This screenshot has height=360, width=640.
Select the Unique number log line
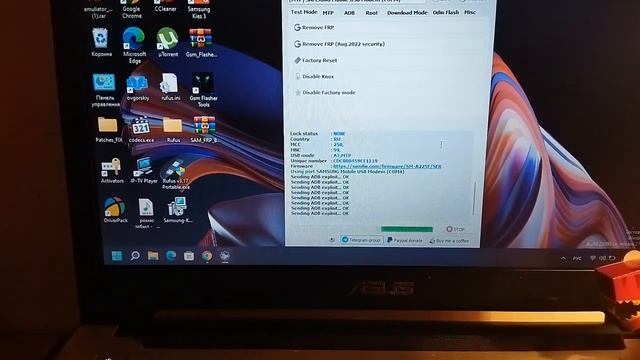(x=334, y=161)
